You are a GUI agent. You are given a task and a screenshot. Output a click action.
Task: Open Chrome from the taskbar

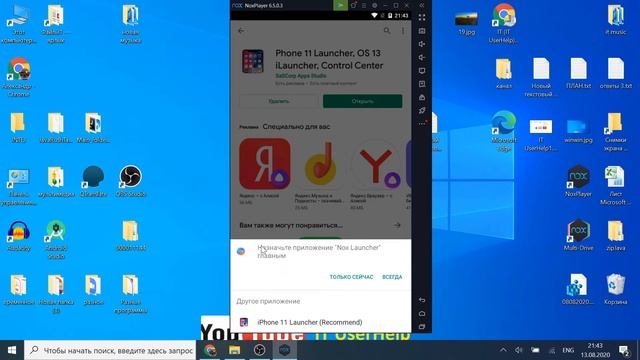pos(210,350)
